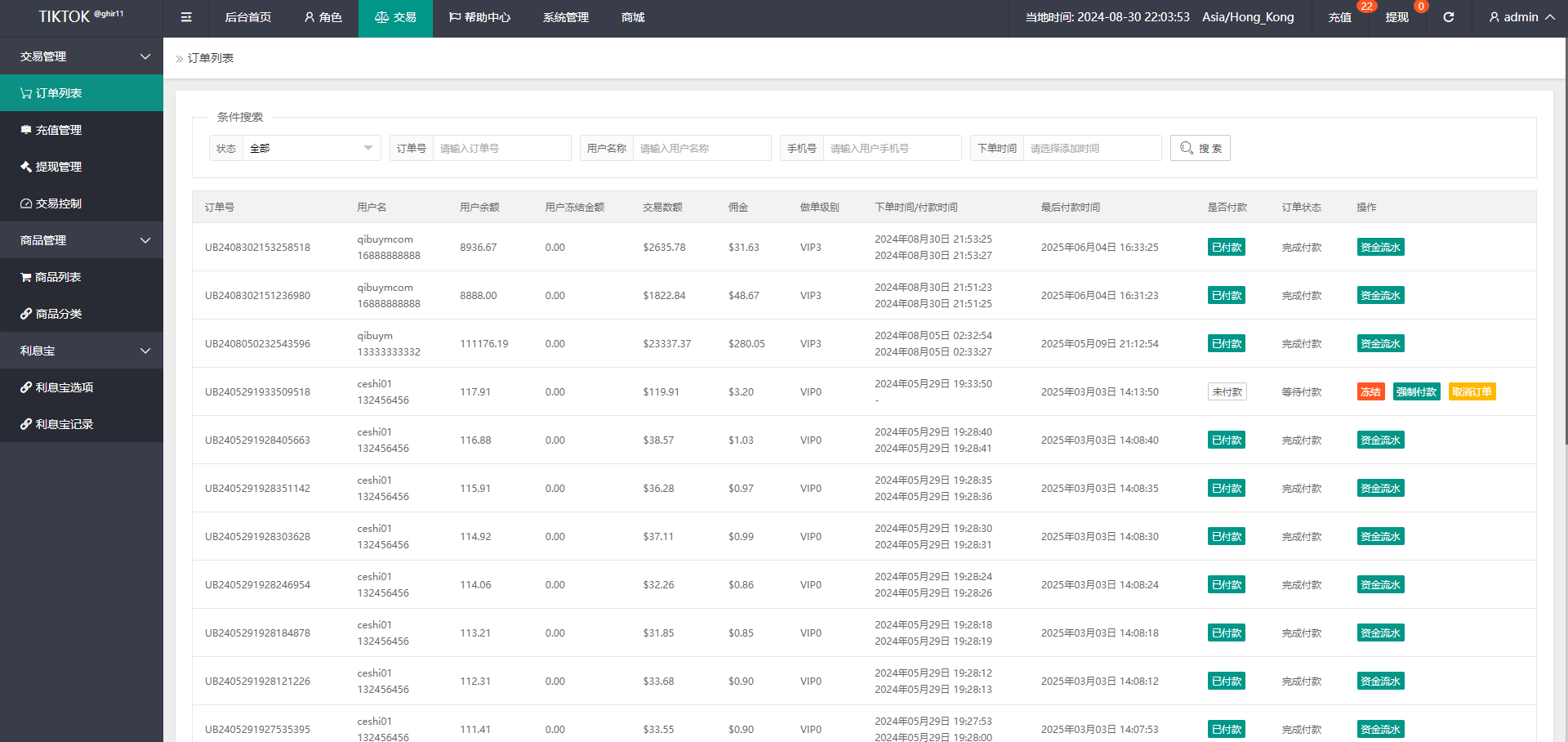Click the 强制付款 button

coord(1416,392)
